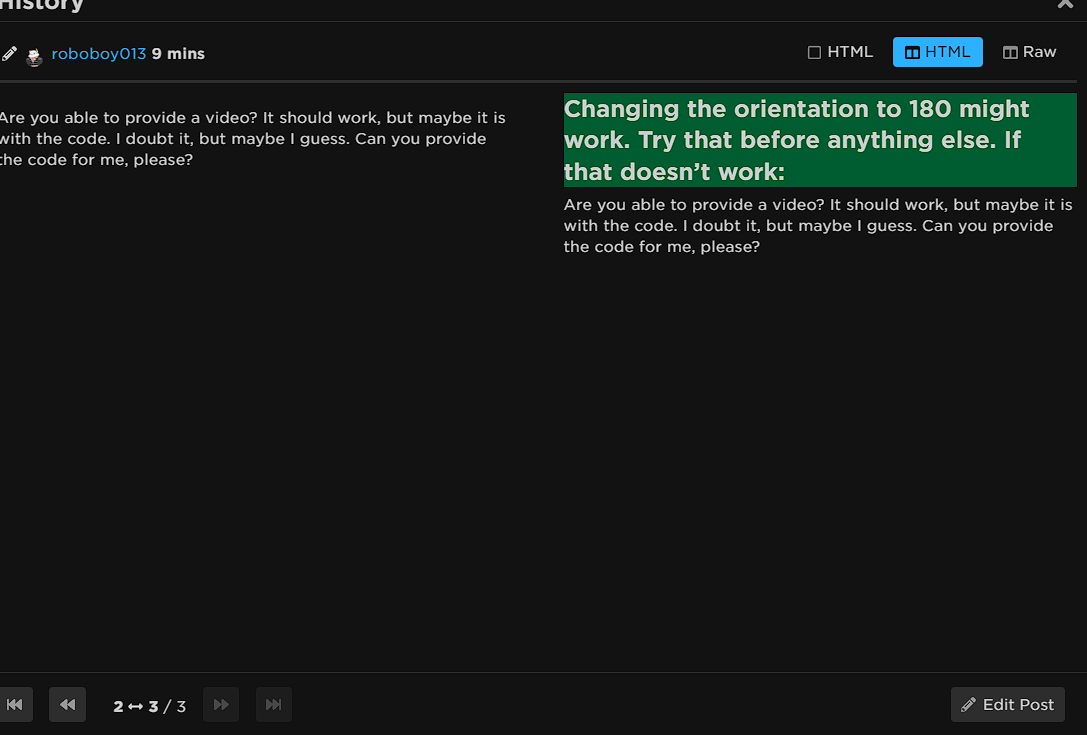Click the History dialog title
The width and height of the screenshot is (1087, 735).
click(42, 5)
